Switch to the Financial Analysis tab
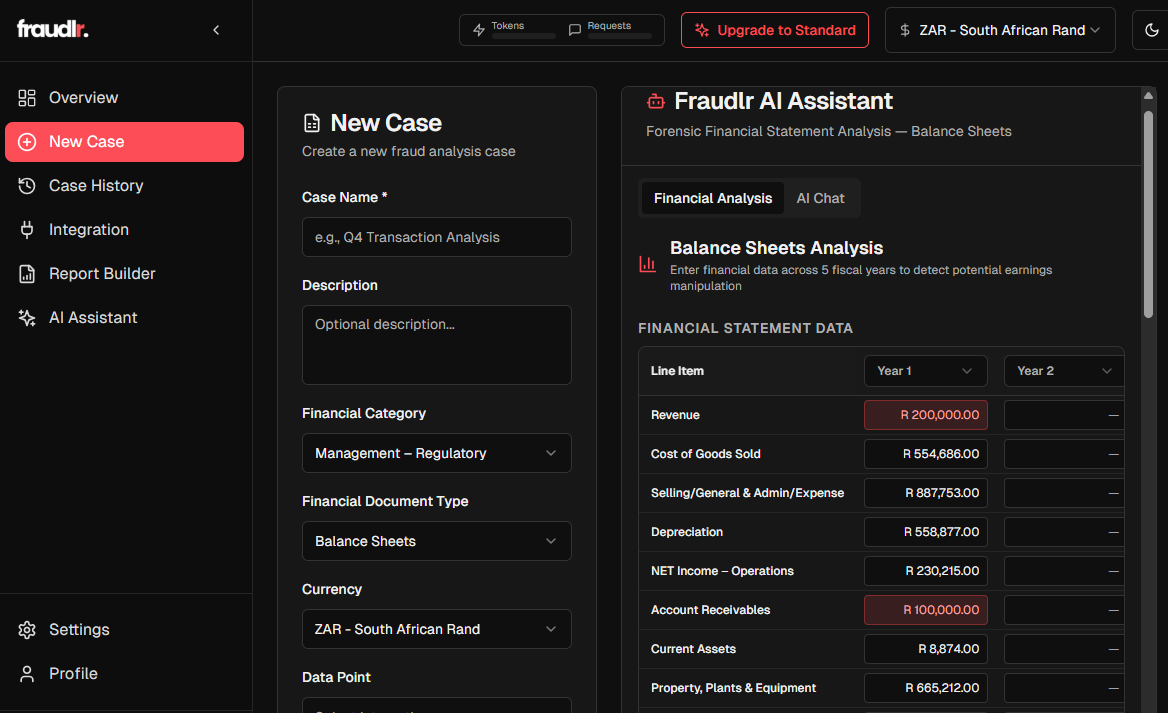The width and height of the screenshot is (1168, 713). [713, 198]
